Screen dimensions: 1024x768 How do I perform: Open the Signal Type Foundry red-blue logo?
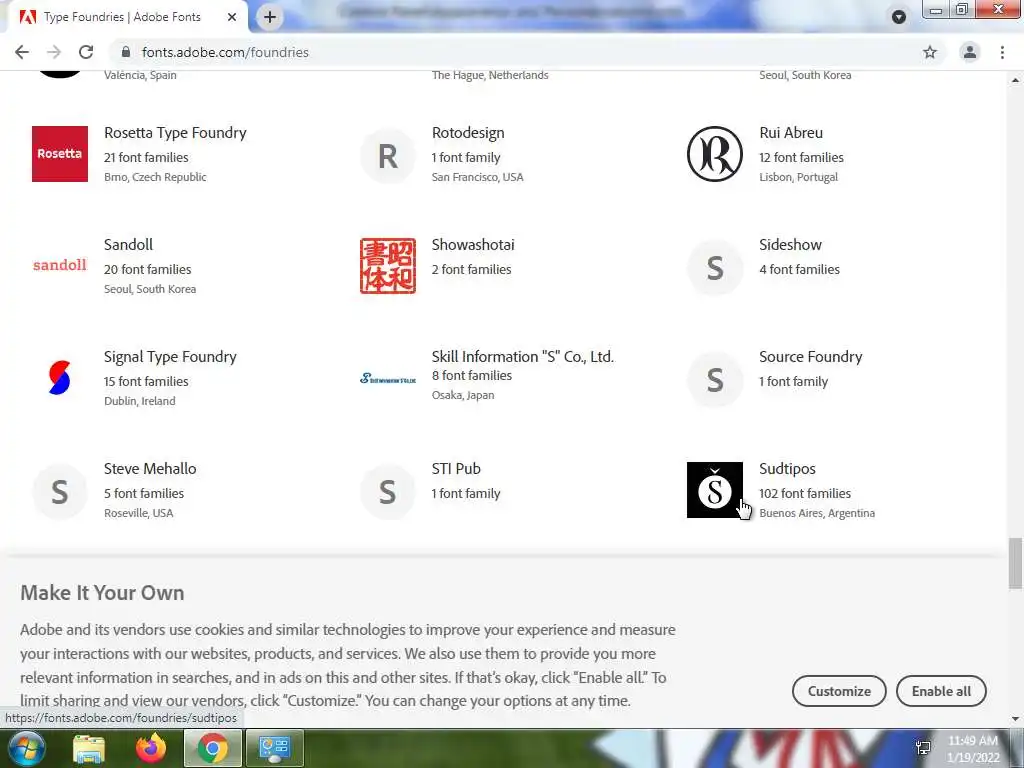click(60, 377)
